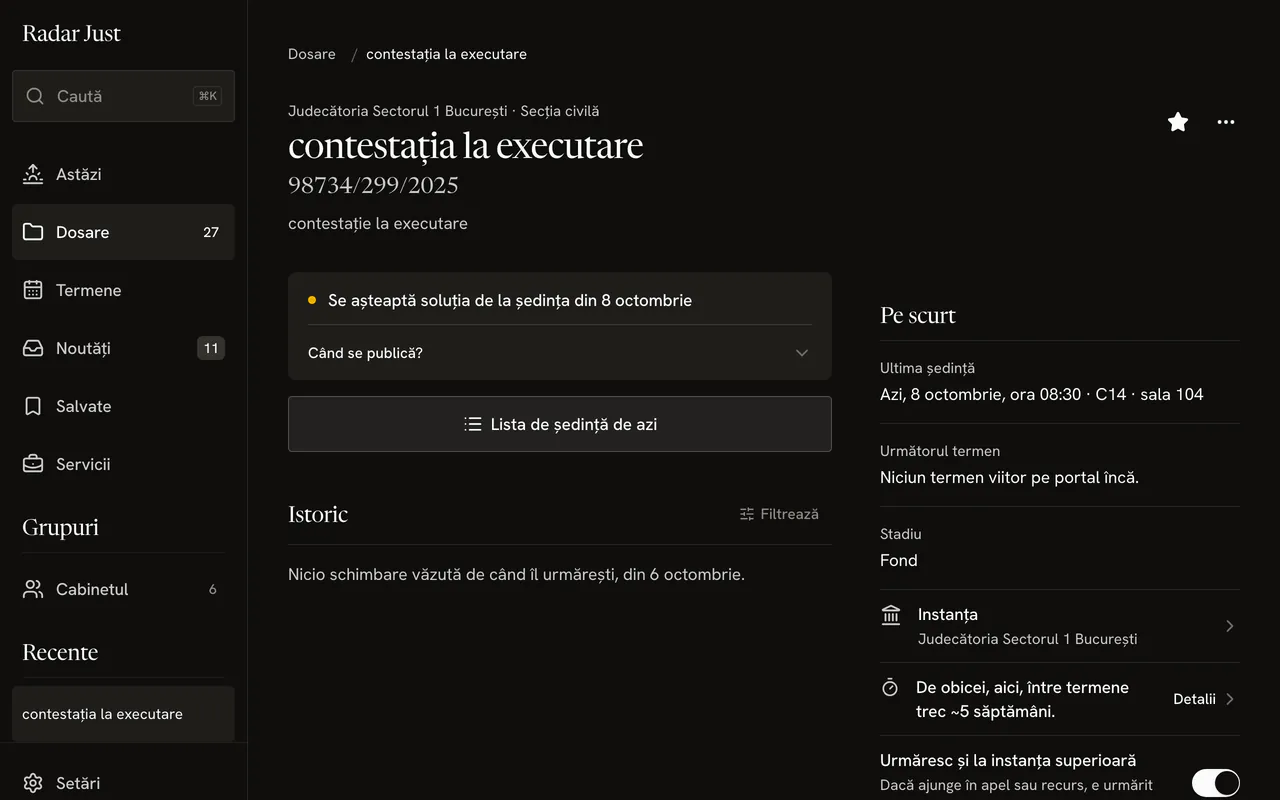The height and width of the screenshot is (800, 1280).
Task: Click the Dosare folder icon
Action: point(33,232)
